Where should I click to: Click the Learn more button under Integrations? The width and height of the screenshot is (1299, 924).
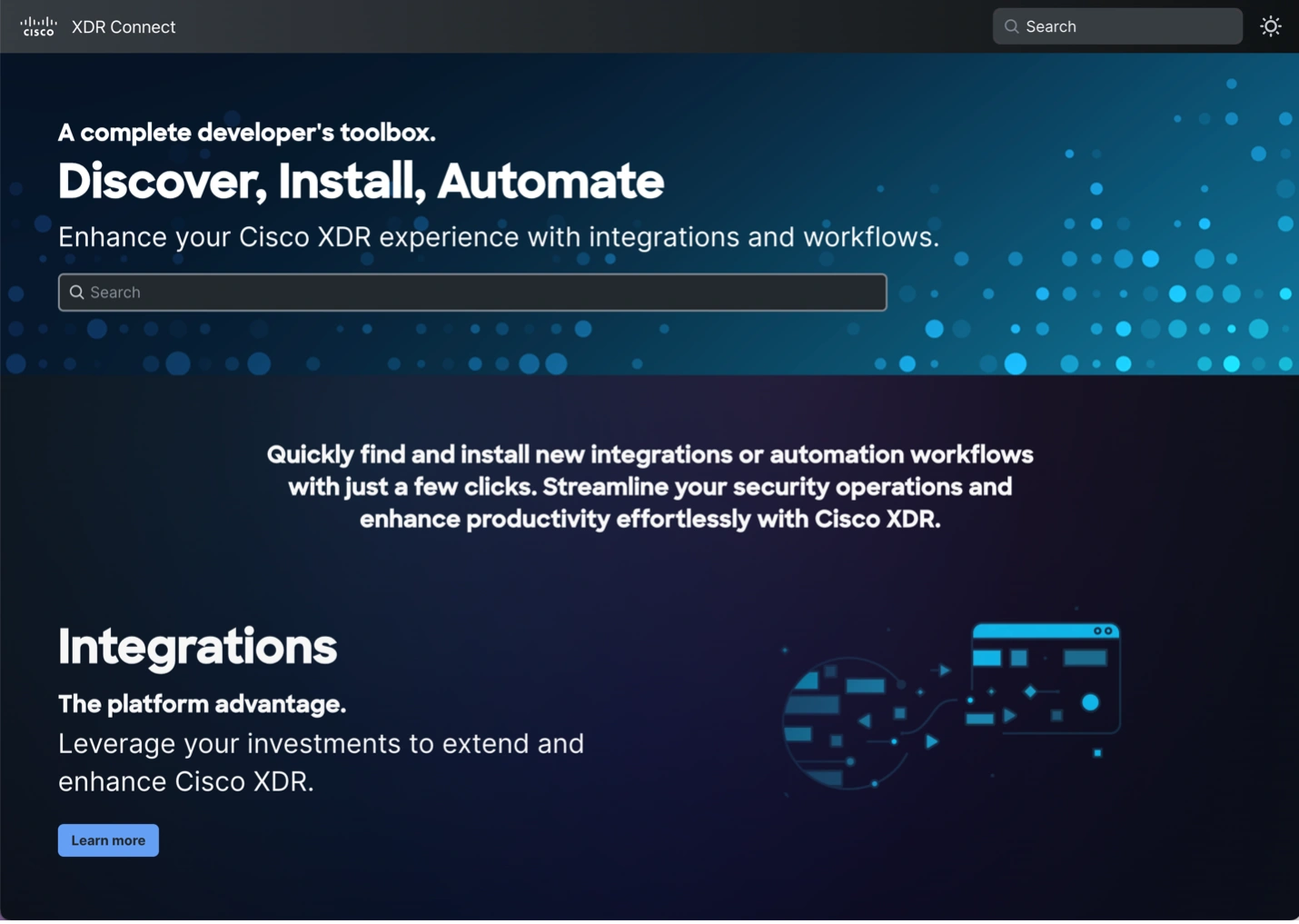[107, 840]
